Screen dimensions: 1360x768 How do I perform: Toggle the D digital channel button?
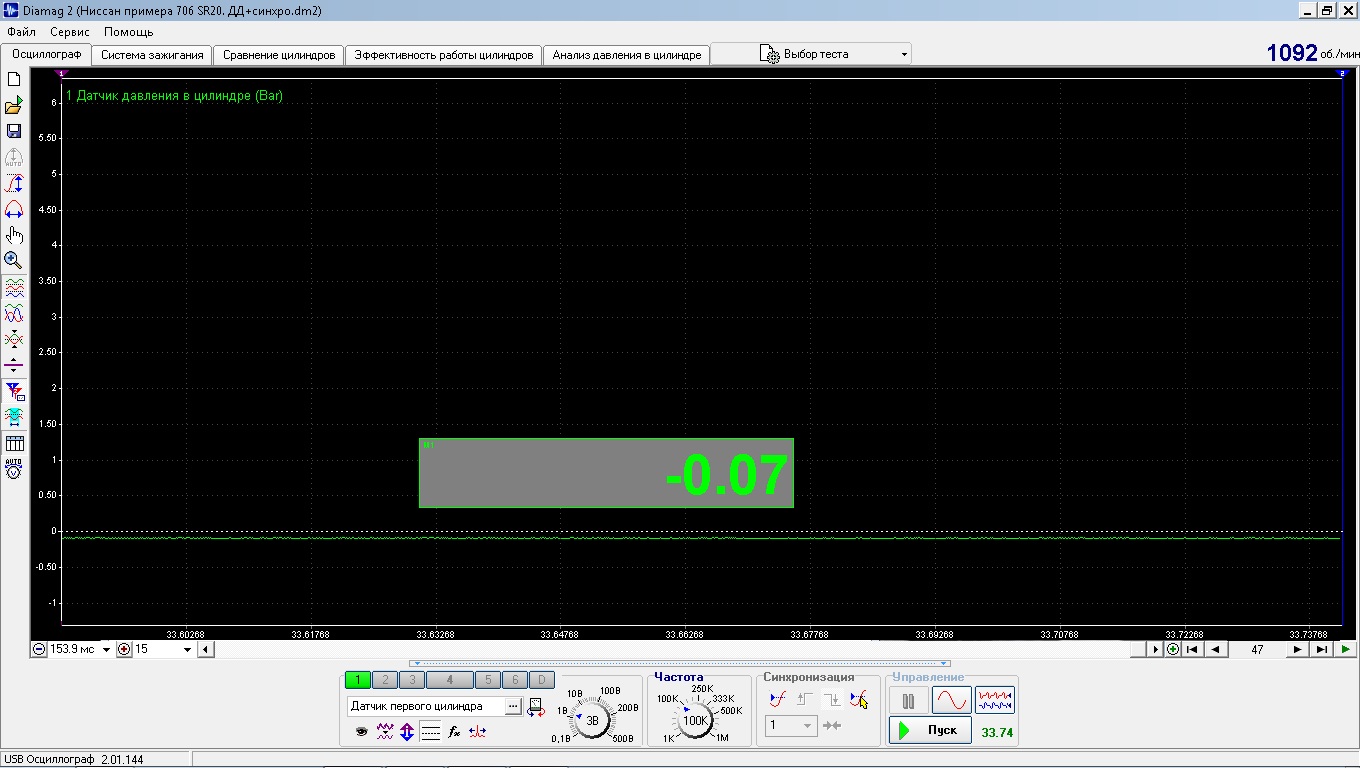click(541, 680)
